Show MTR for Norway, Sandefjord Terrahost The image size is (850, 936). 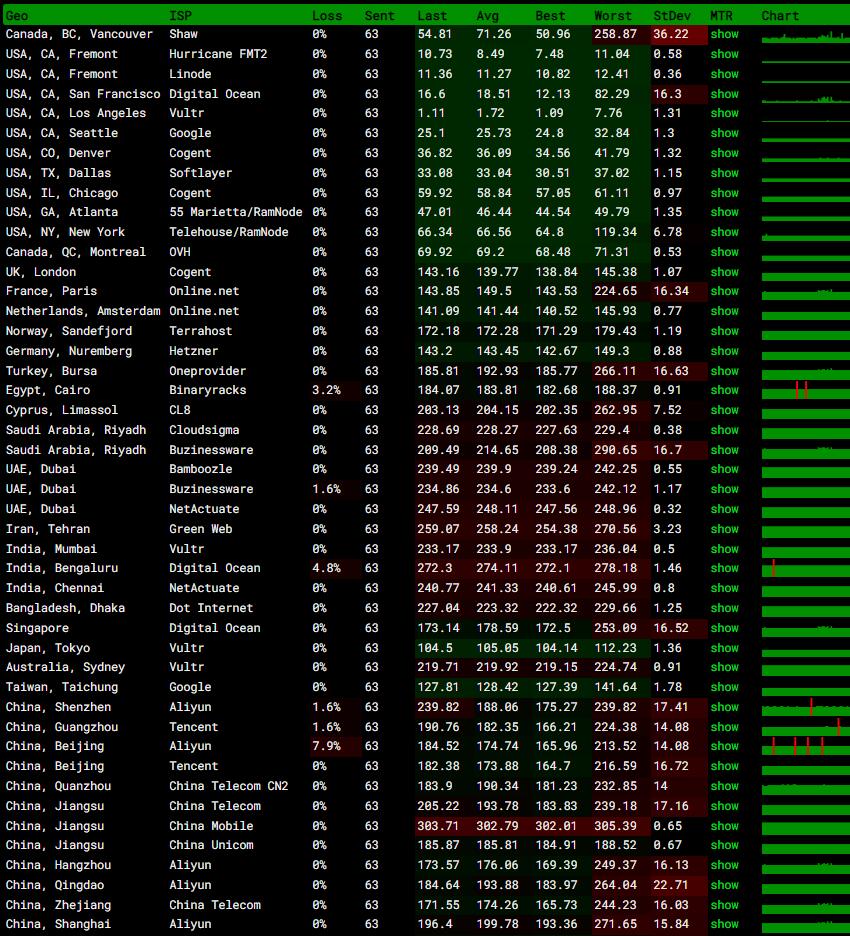724,331
